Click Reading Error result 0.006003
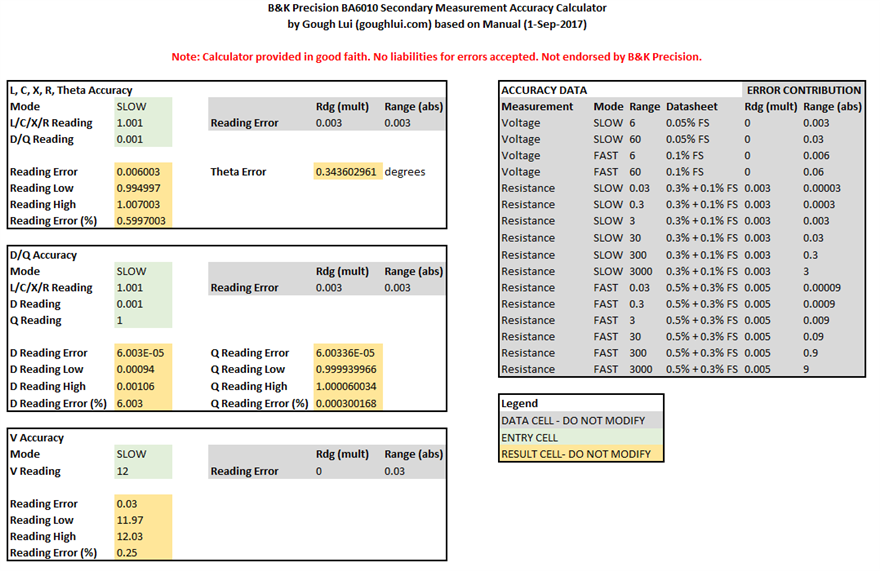The width and height of the screenshot is (880, 571). (x=143, y=171)
